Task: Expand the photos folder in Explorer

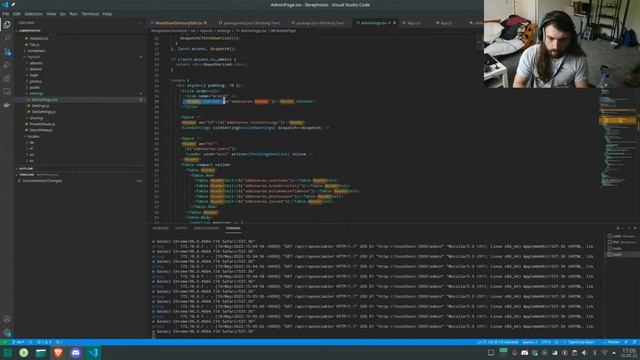Action: 36,81
